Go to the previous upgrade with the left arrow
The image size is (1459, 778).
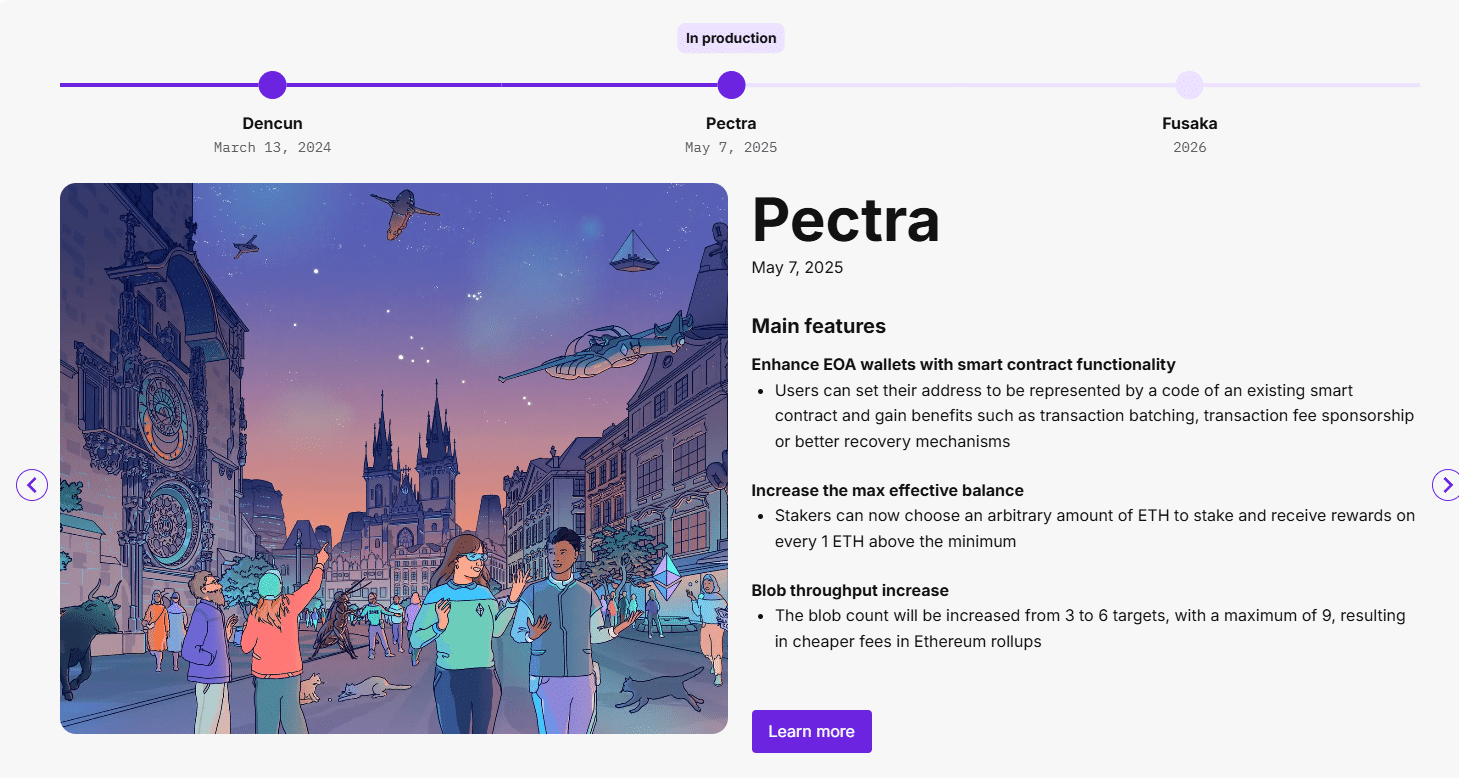pyautogui.click(x=32, y=485)
